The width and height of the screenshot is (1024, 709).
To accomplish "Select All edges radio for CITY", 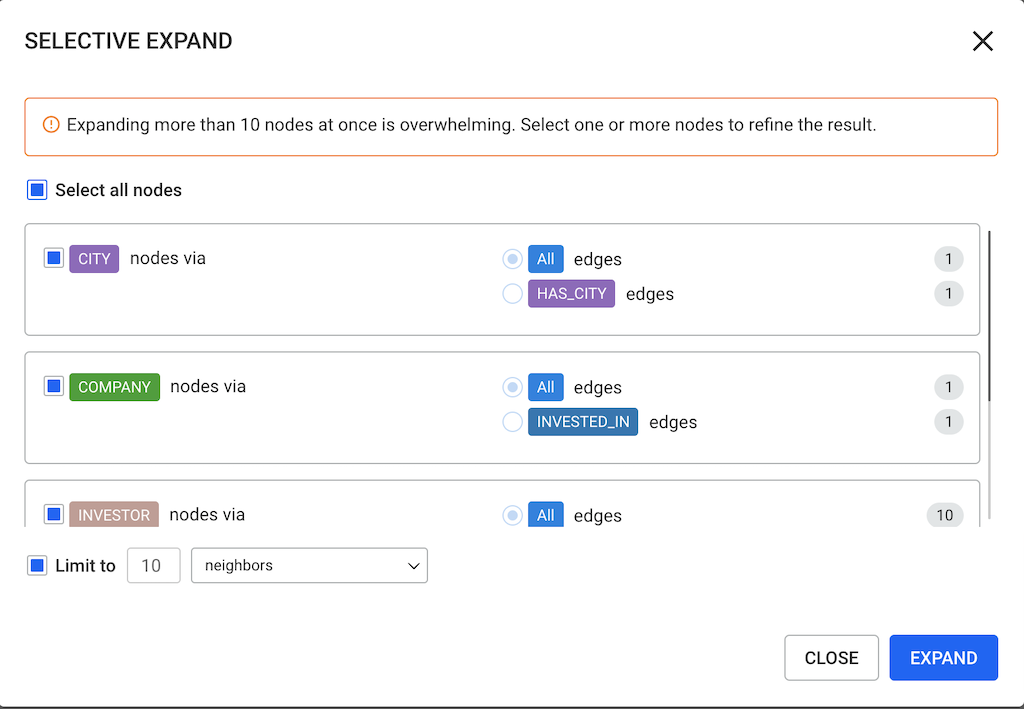I will tap(512, 259).
